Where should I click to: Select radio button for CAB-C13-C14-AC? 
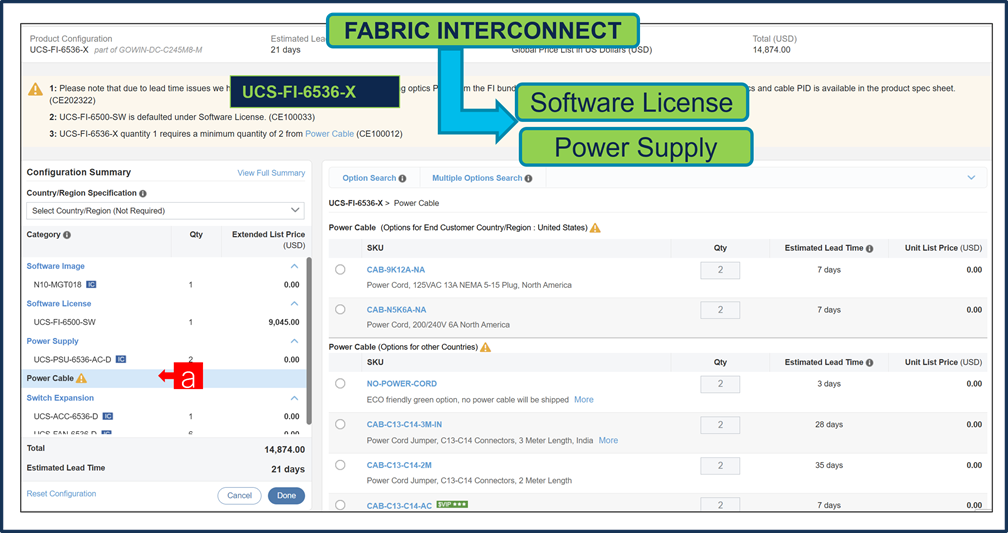click(340, 505)
